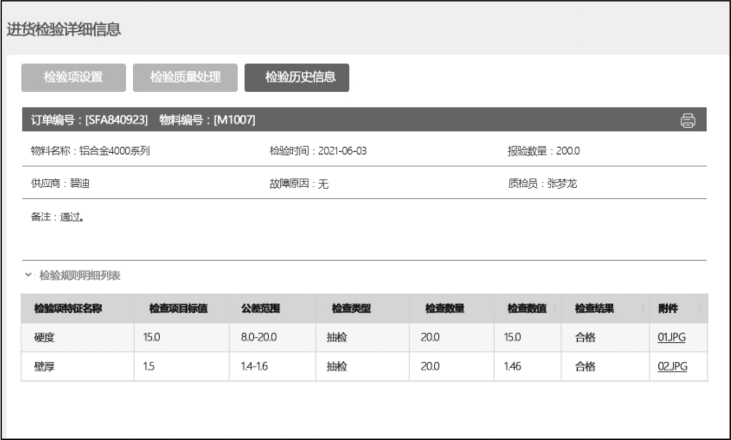Click the 供应商 碧迪 field
The width and height of the screenshot is (731, 440).
pyautogui.click(x=60, y=183)
